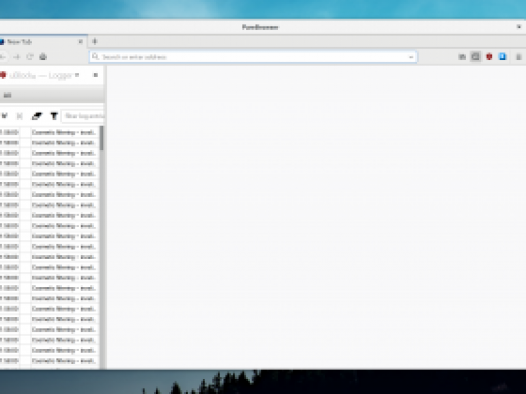The image size is (526, 394).
Task: Toggle the logger filter funnel button
Action: (54, 116)
